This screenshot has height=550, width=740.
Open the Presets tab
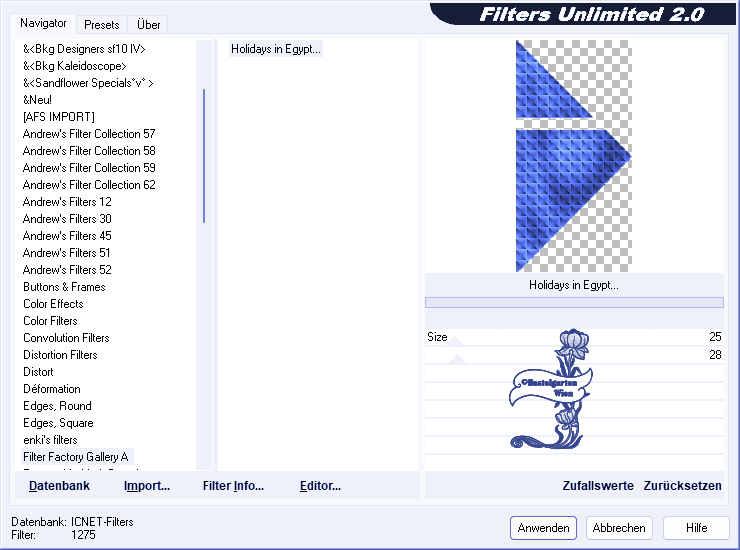101,25
